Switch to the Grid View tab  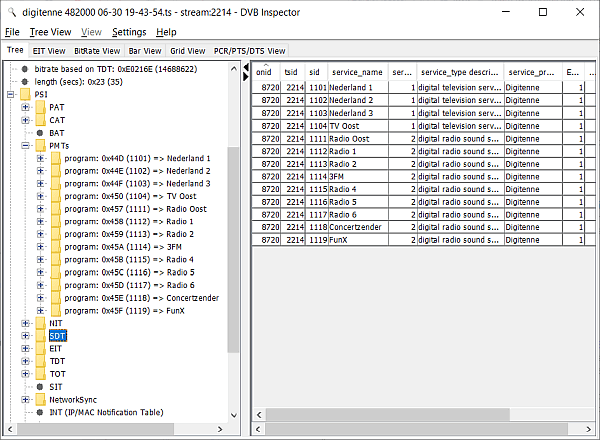(x=188, y=51)
